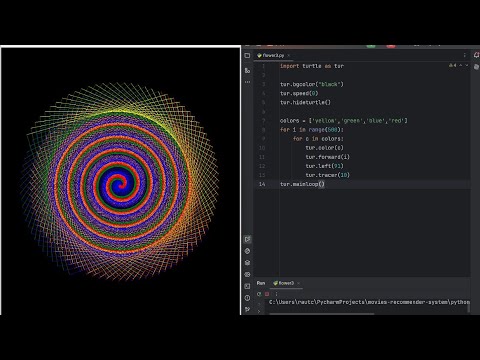Click the 'import turtle as tur' line
Screen dimensions: 480x360
(x=312, y=66)
